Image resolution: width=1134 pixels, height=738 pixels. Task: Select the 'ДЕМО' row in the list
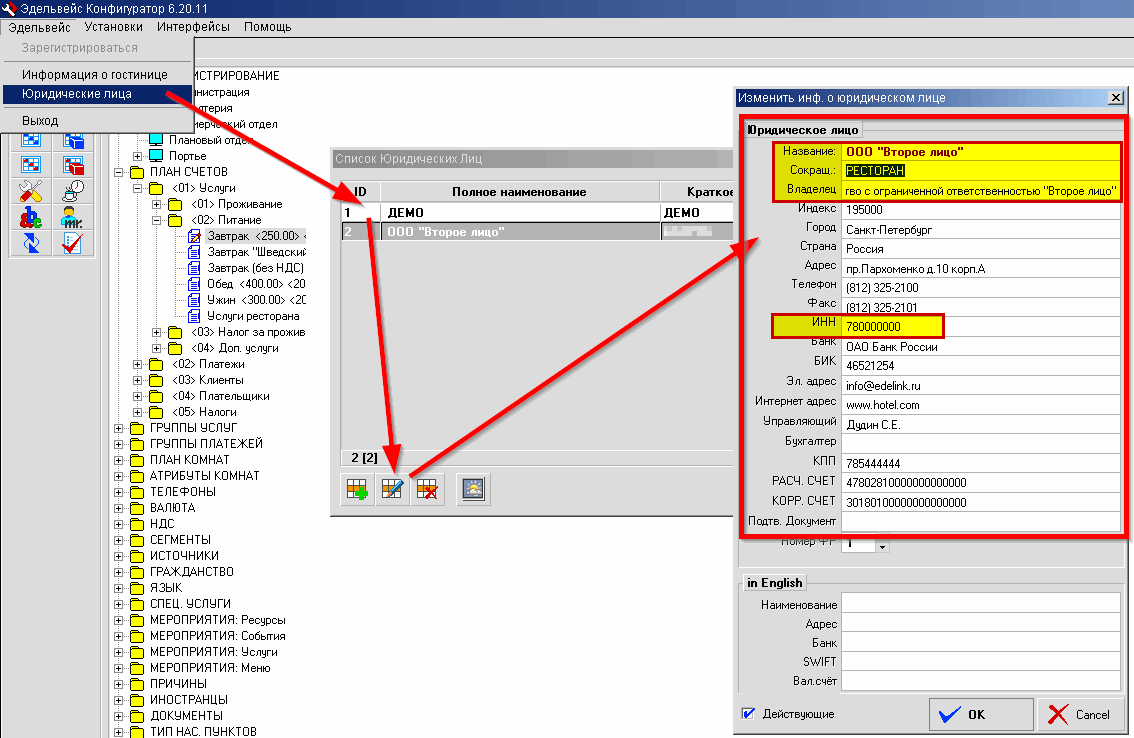(x=520, y=213)
